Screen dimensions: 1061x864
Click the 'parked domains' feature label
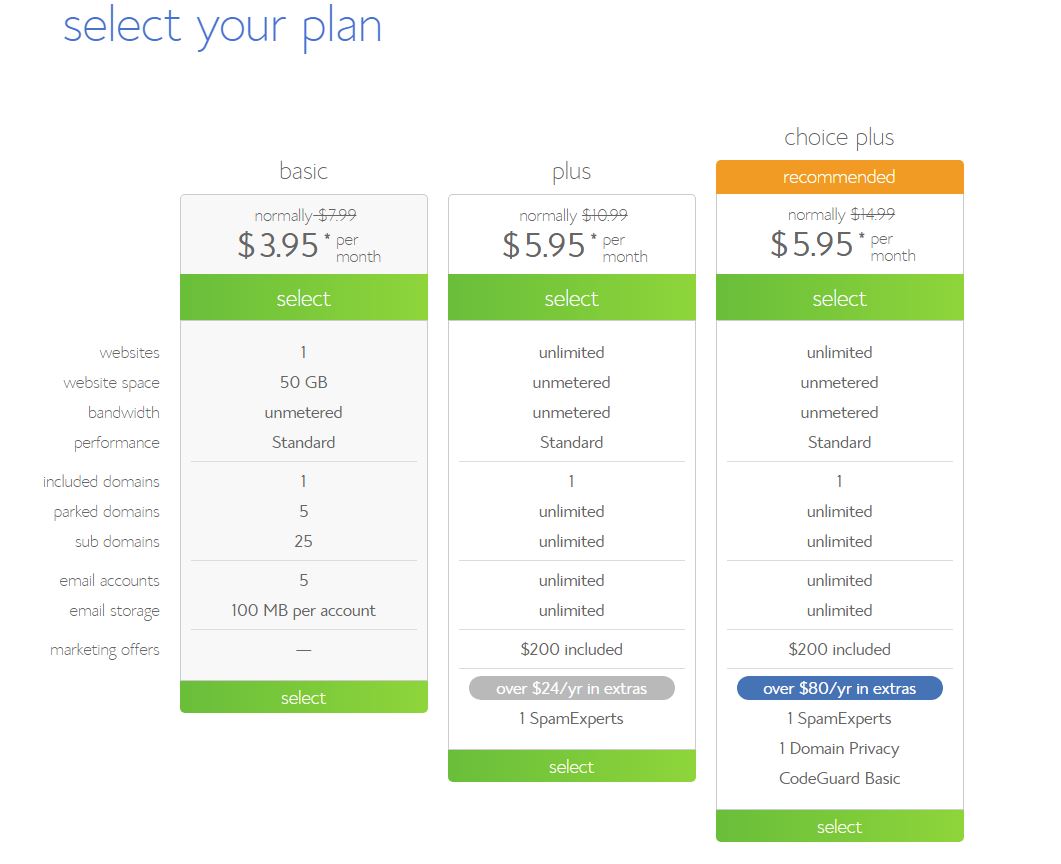(x=106, y=512)
